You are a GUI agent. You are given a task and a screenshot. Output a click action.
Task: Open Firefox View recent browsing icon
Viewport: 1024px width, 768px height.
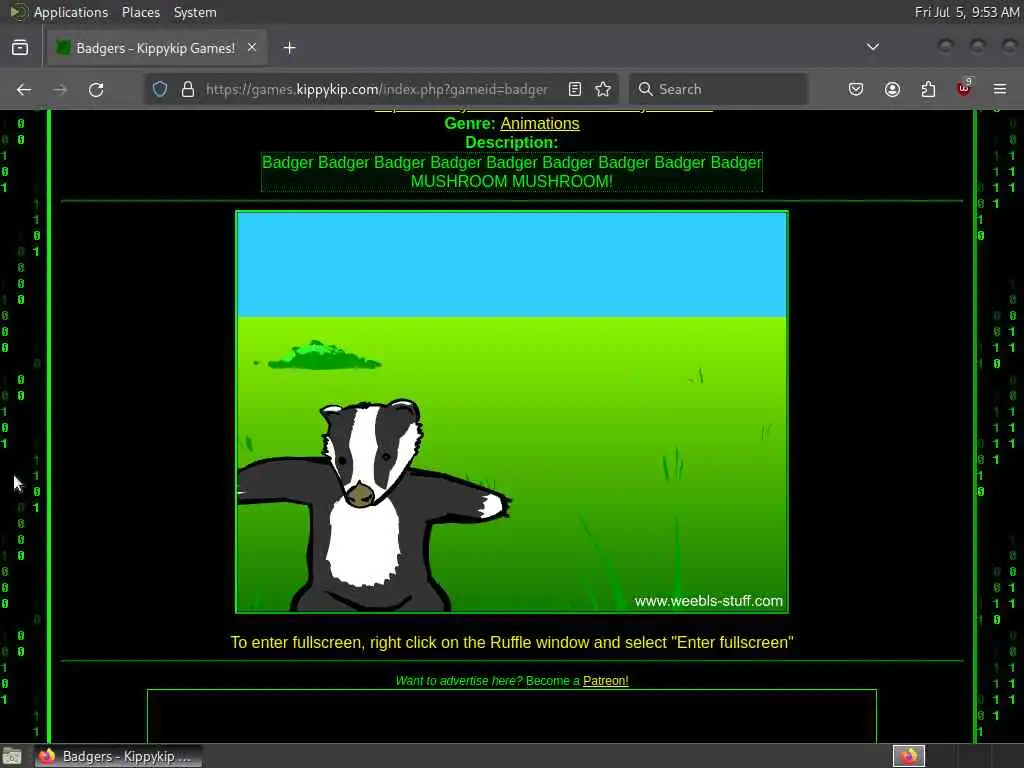(x=20, y=48)
